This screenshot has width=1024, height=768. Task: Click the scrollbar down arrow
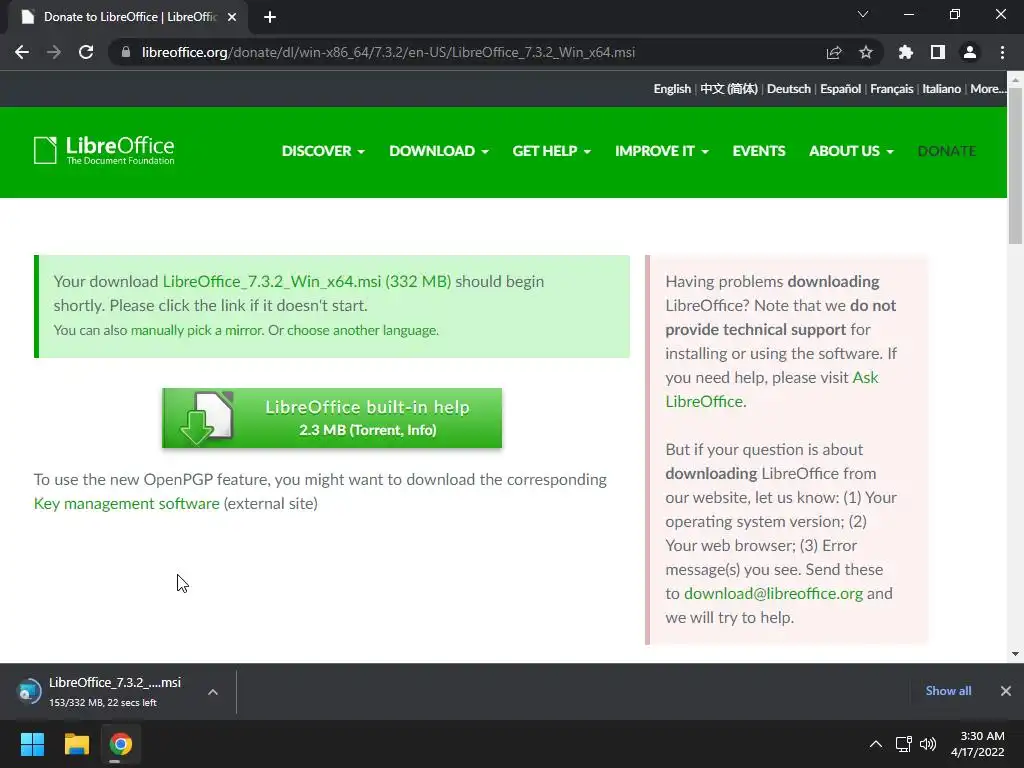(x=1015, y=654)
